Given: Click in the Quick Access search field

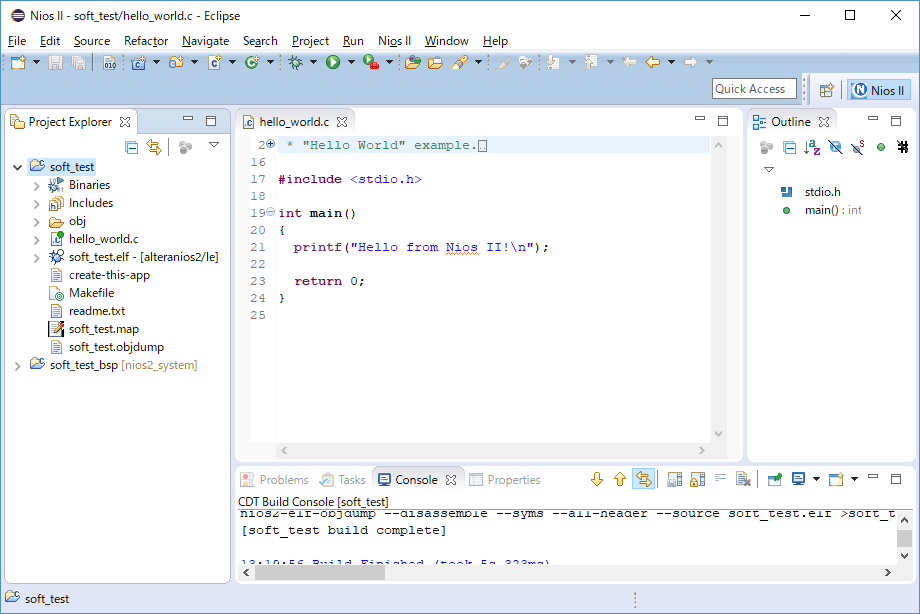Looking at the screenshot, I should pyautogui.click(x=753, y=89).
